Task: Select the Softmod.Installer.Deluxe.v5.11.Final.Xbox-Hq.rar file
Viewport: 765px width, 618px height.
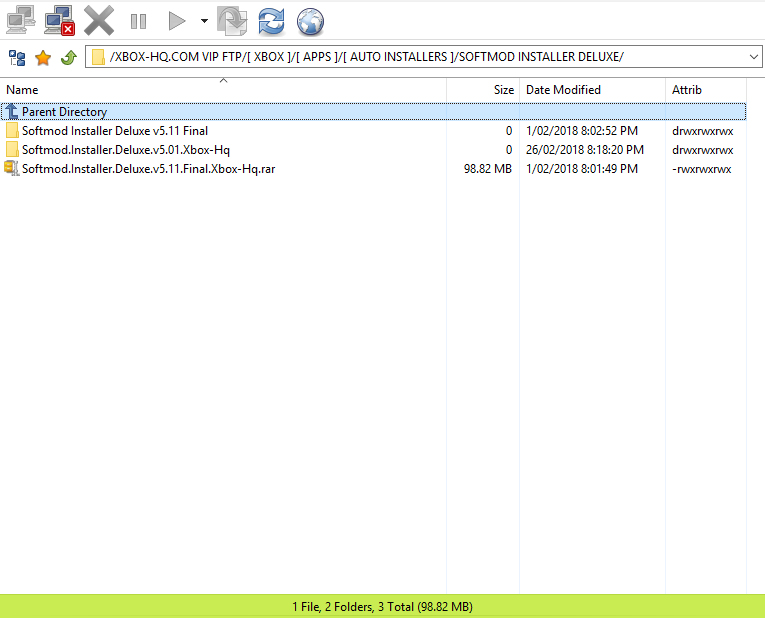Action: [x=148, y=169]
